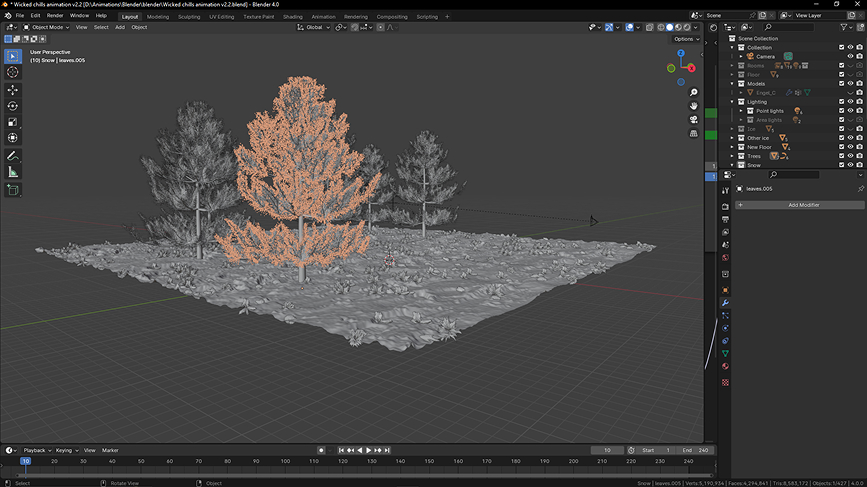
Task: Open the Object Mode dropdown
Action: [x=48, y=27]
